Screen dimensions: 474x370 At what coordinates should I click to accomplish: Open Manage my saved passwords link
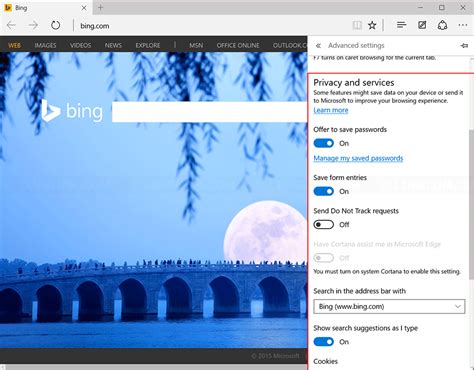pyautogui.click(x=358, y=158)
